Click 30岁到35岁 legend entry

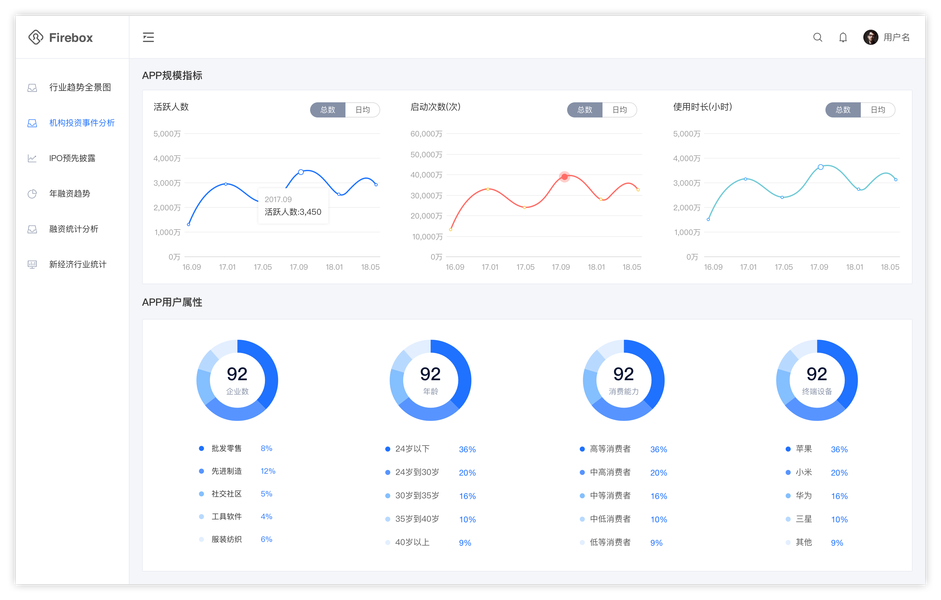pos(430,496)
